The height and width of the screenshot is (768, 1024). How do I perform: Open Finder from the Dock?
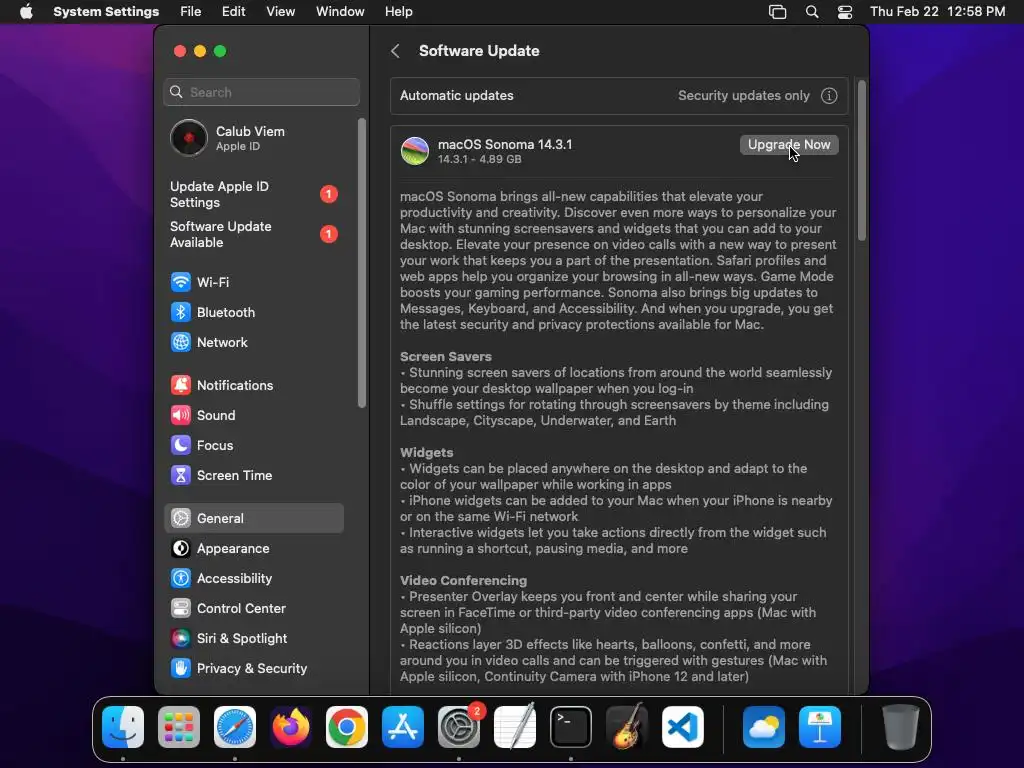(x=123, y=727)
